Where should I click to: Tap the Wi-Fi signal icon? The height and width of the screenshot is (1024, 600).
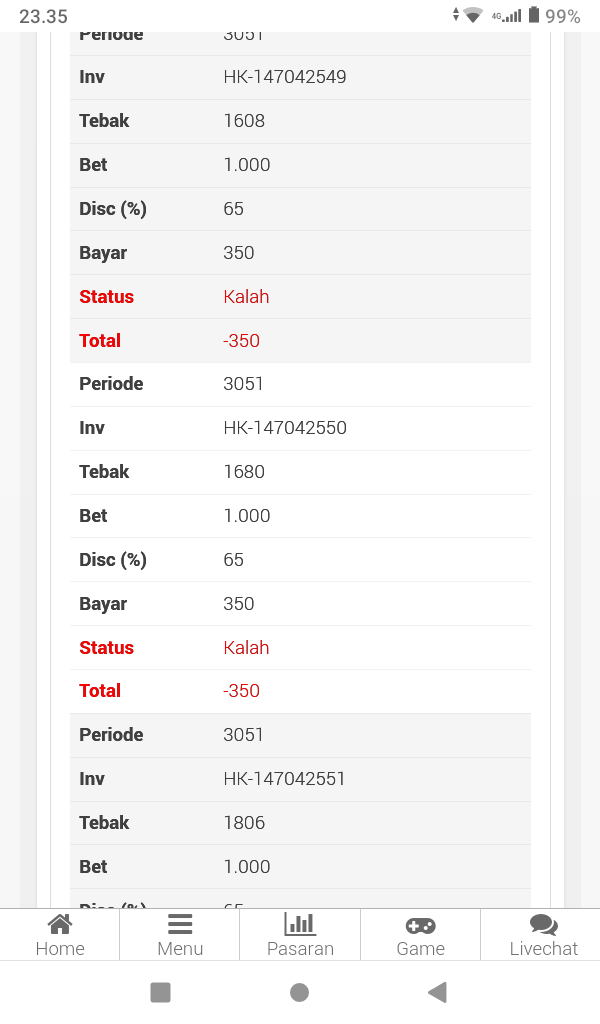[473, 15]
